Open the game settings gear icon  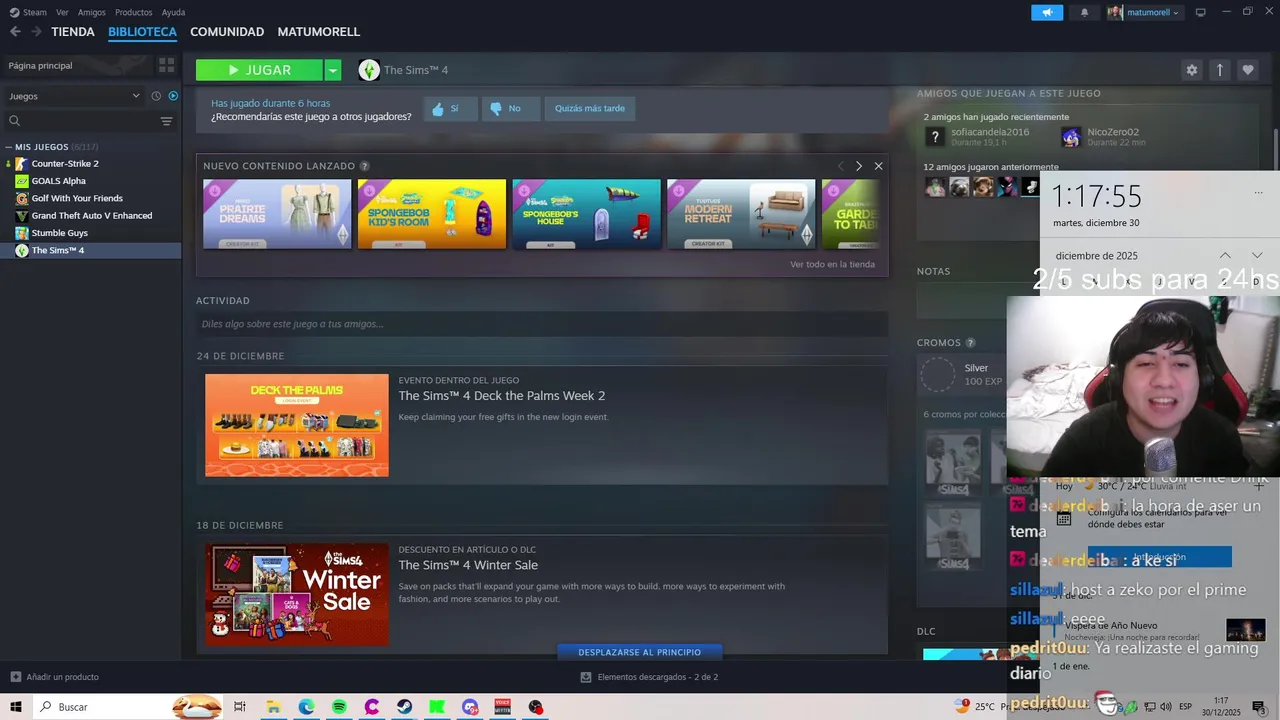coord(1191,70)
